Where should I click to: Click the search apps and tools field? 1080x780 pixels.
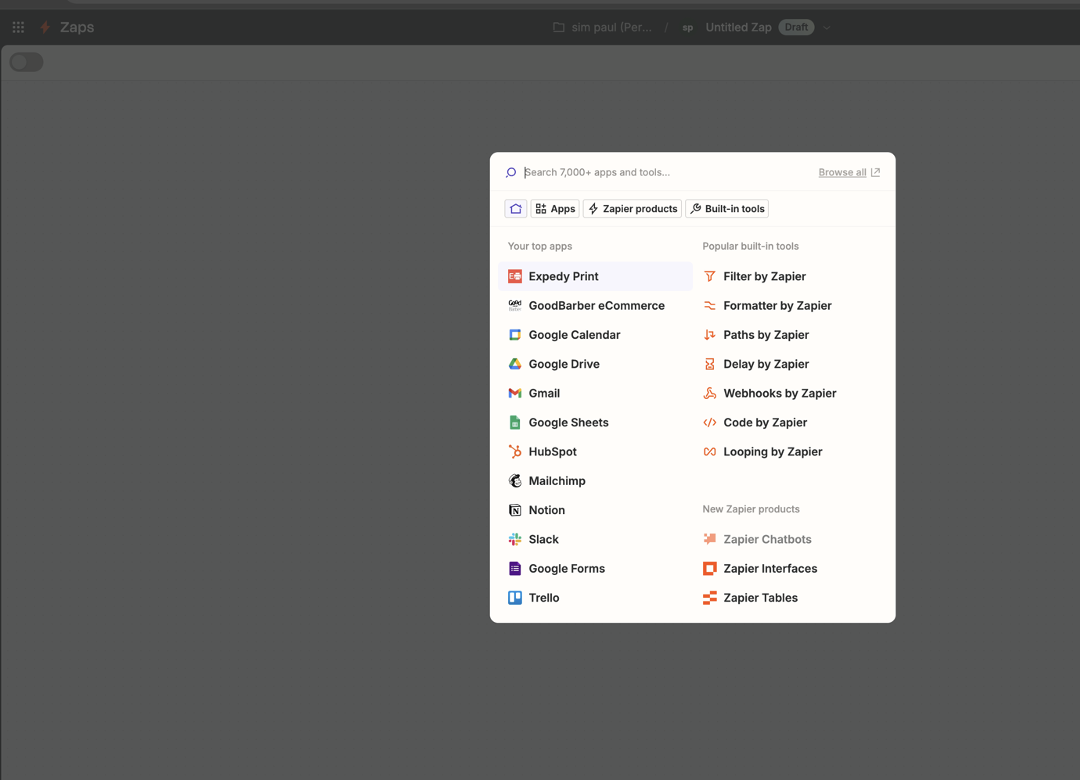tap(660, 172)
